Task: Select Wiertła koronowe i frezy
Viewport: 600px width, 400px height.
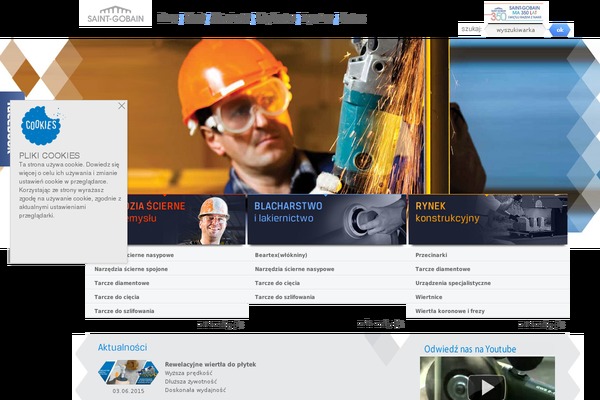Action: pyautogui.click(x=448, y=311)
